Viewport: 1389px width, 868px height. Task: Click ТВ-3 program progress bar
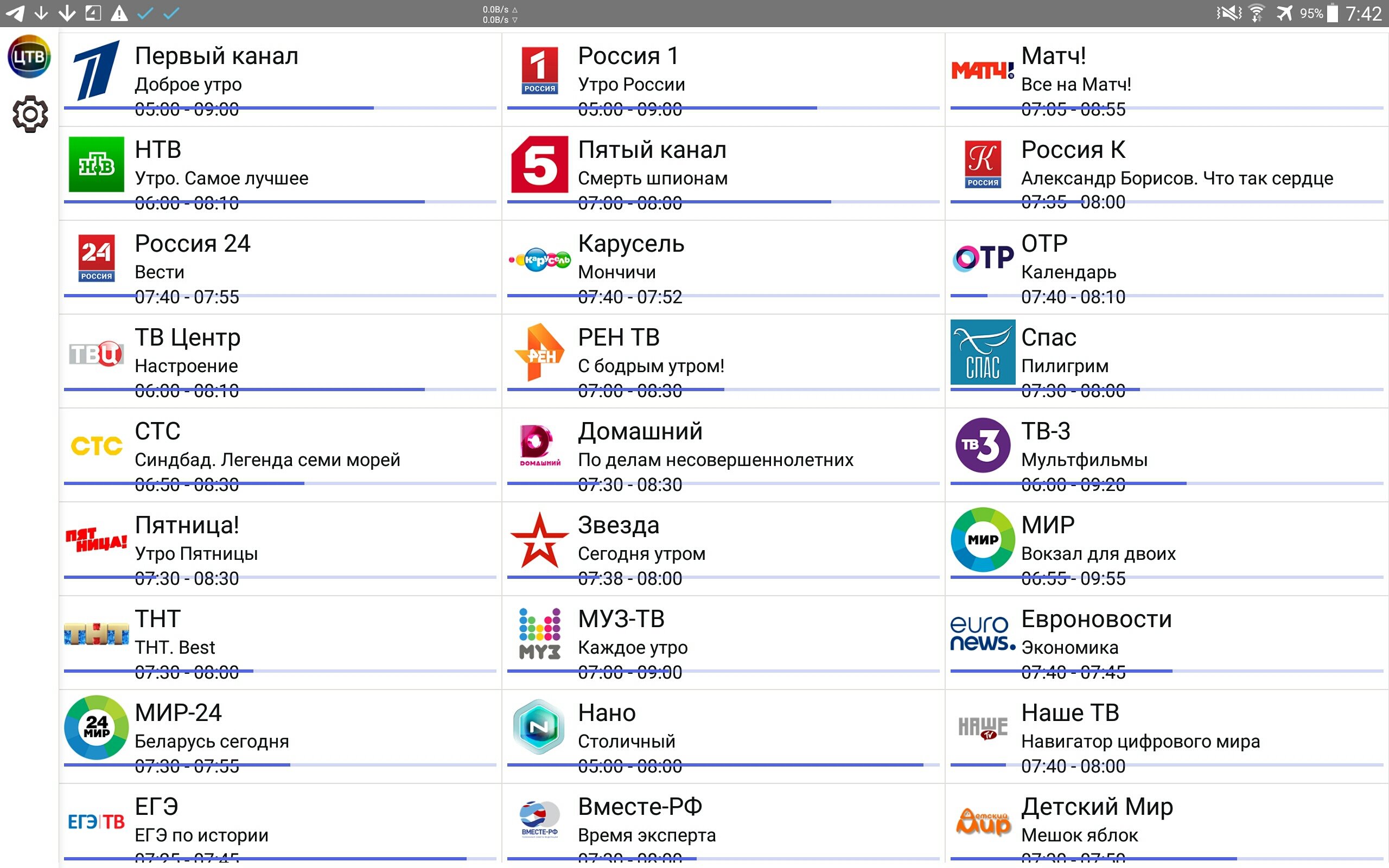1167,483
